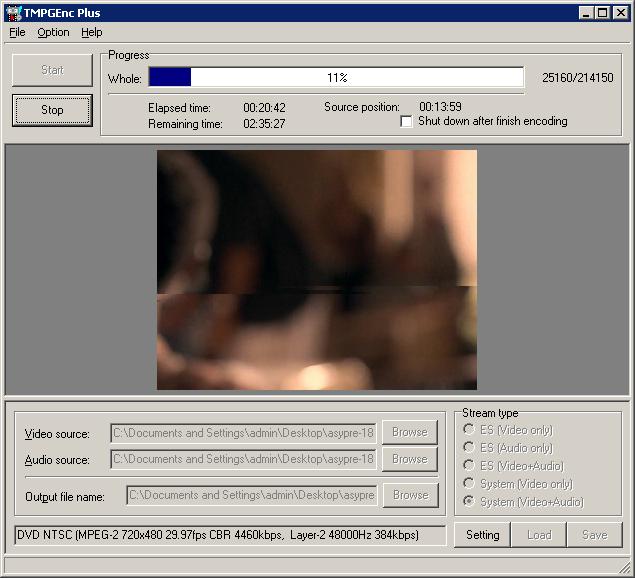The image size is (635, 578).
Task: Click the Audio source path field
Action: pos(243,459)
